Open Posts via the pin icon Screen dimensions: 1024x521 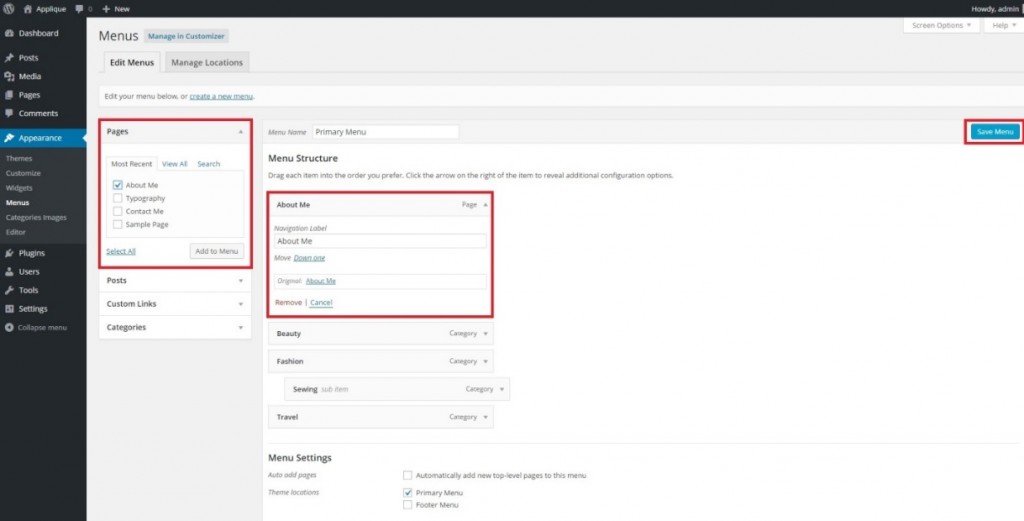[x=9, y=58]
